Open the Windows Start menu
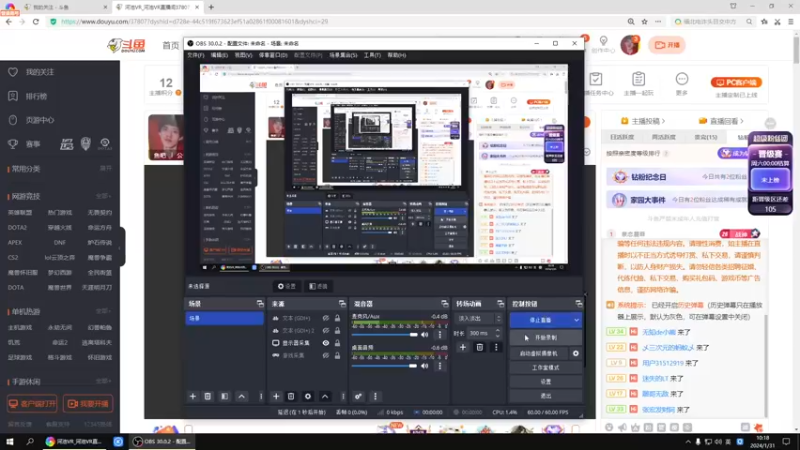This screenshot has height=450, width=800. coord(10,441)
